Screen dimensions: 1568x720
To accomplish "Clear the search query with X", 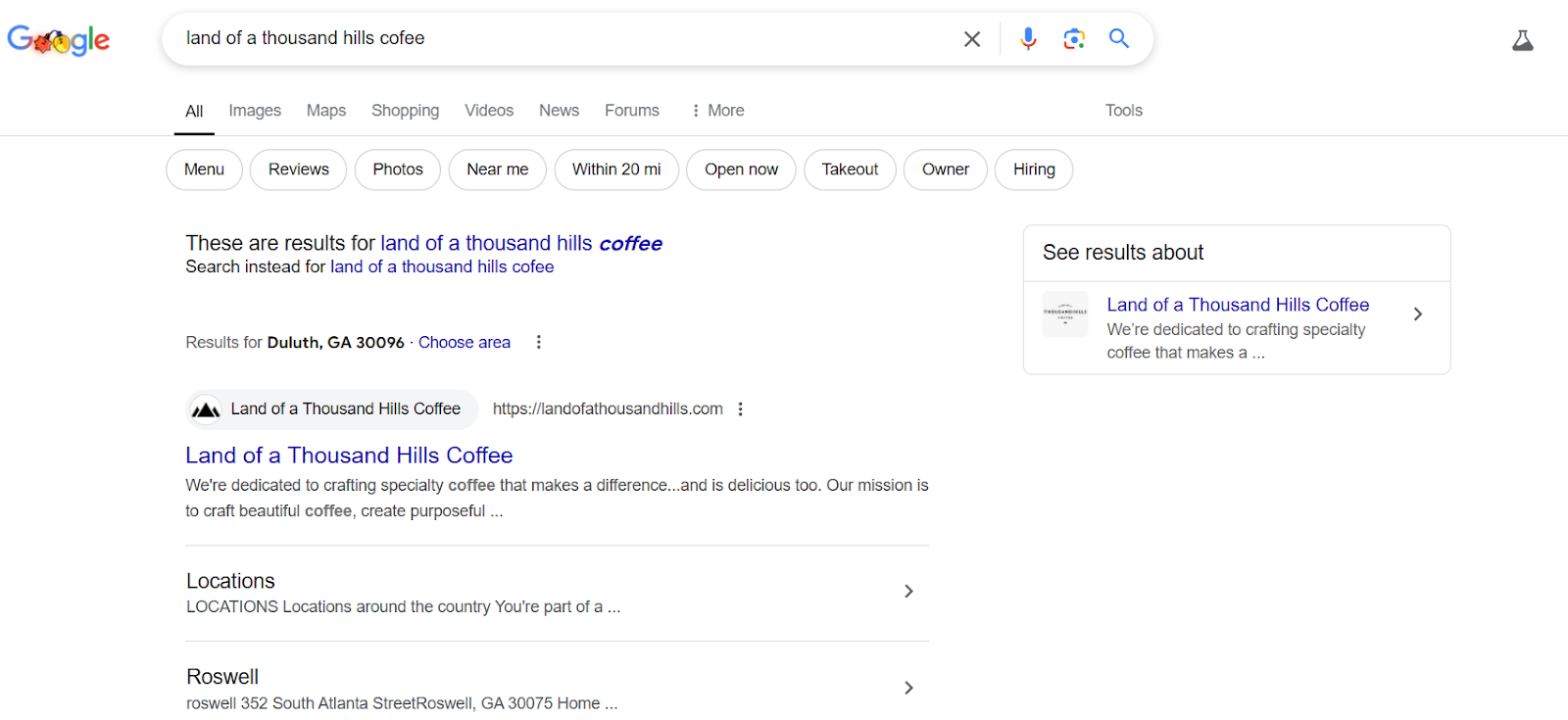I will pos(972,39).
